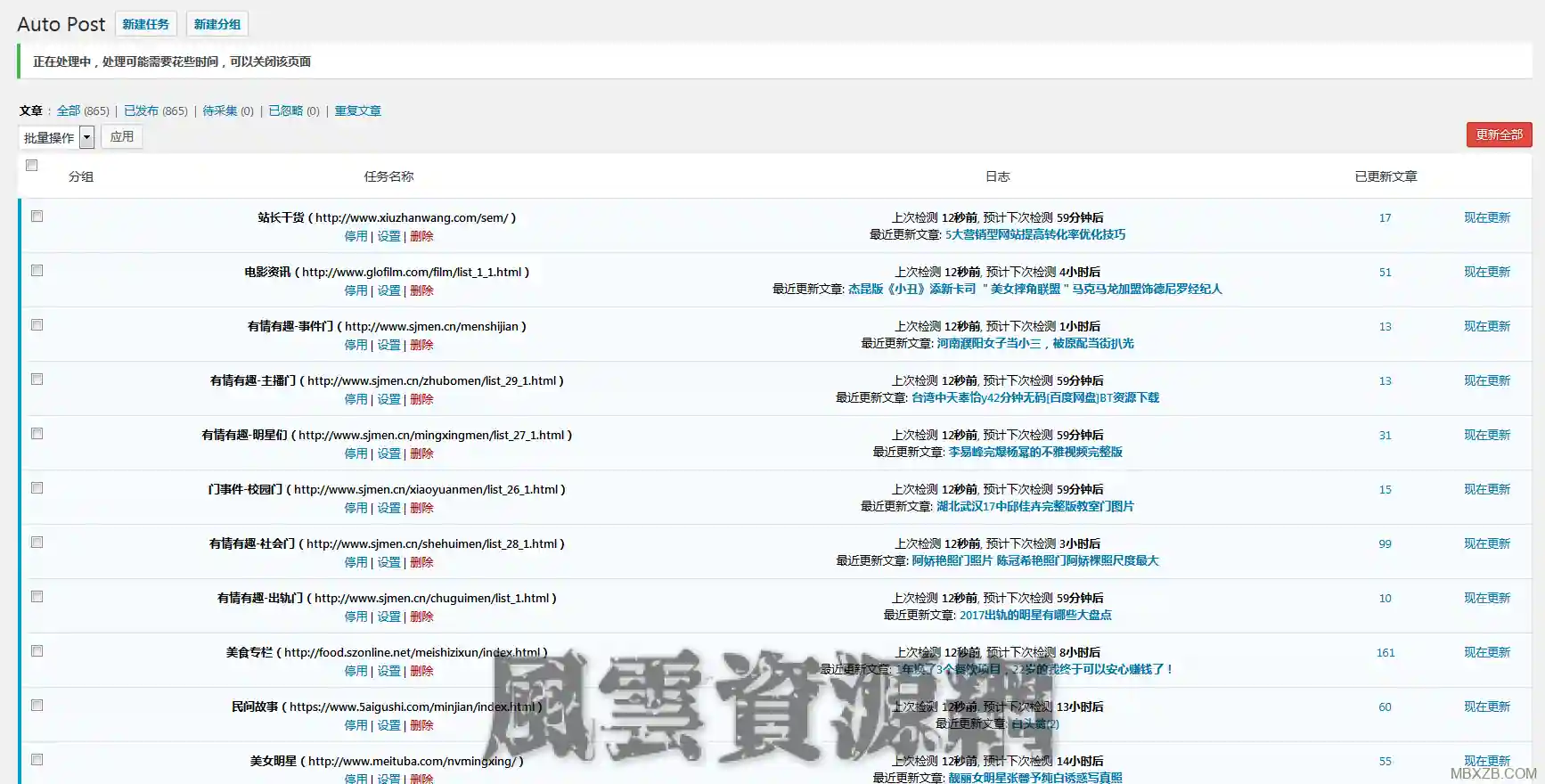Screen dimensions: 1545x784
Task: Check the 美食专栏 task checkbox
Action: click(37, 650)
